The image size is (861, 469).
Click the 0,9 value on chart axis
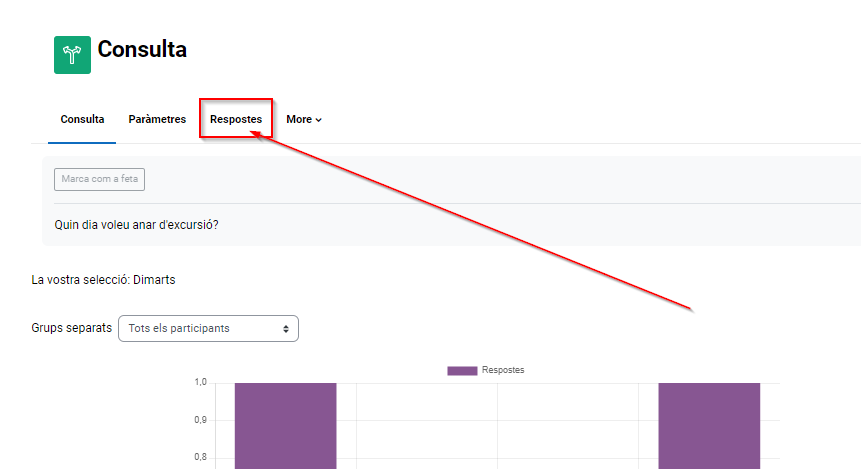[200, 420]
